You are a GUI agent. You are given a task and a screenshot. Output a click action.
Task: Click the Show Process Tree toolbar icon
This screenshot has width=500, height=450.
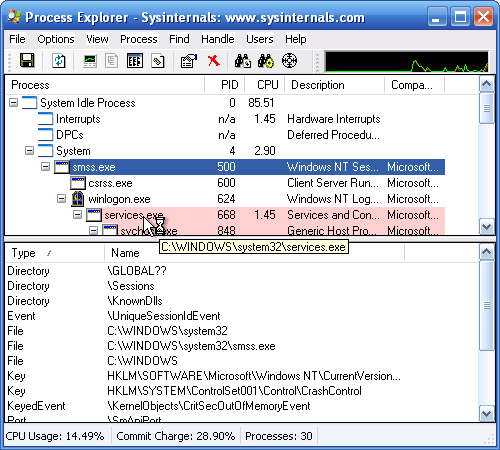pos(112,61)
